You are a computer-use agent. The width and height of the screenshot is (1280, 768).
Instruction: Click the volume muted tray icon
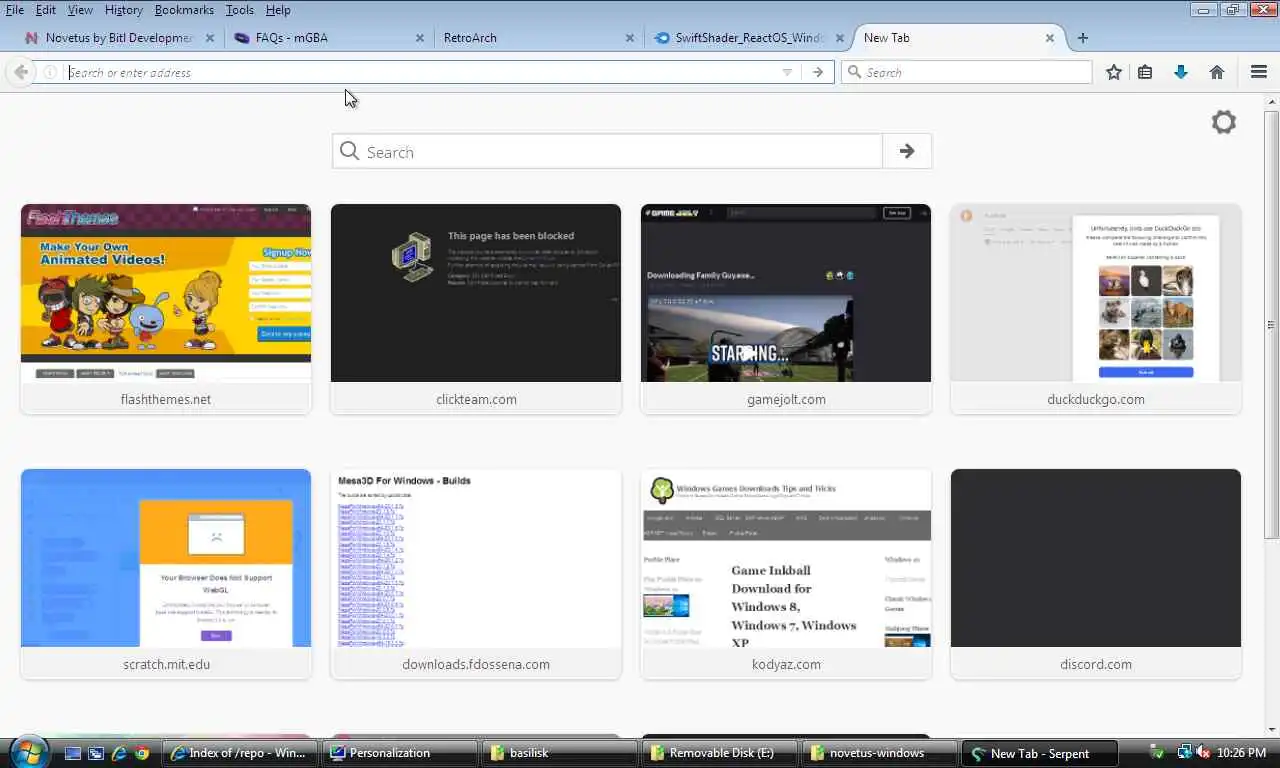click(x=1204, y=752)
